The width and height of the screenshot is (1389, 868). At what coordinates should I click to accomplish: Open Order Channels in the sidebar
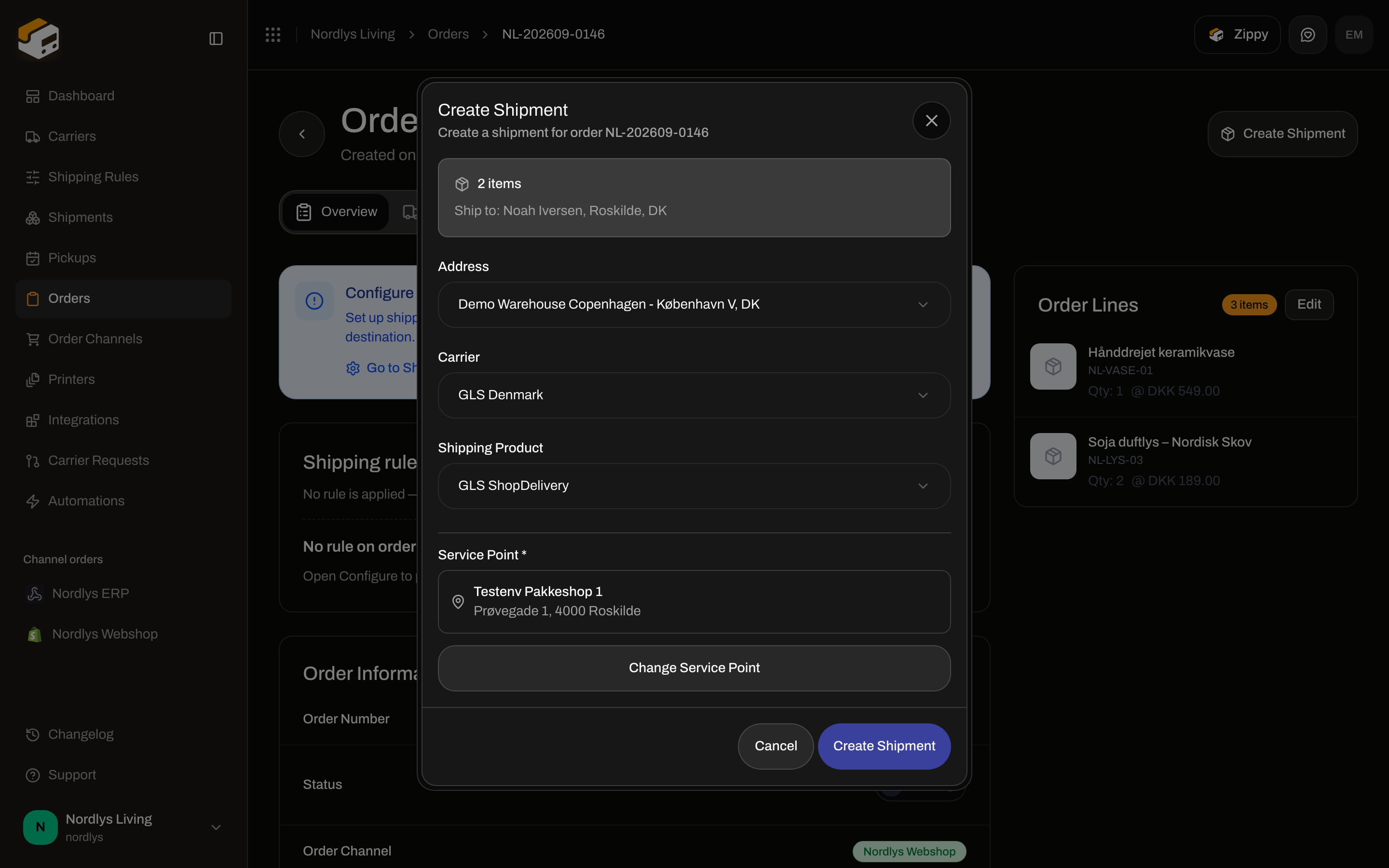(123, 339)
